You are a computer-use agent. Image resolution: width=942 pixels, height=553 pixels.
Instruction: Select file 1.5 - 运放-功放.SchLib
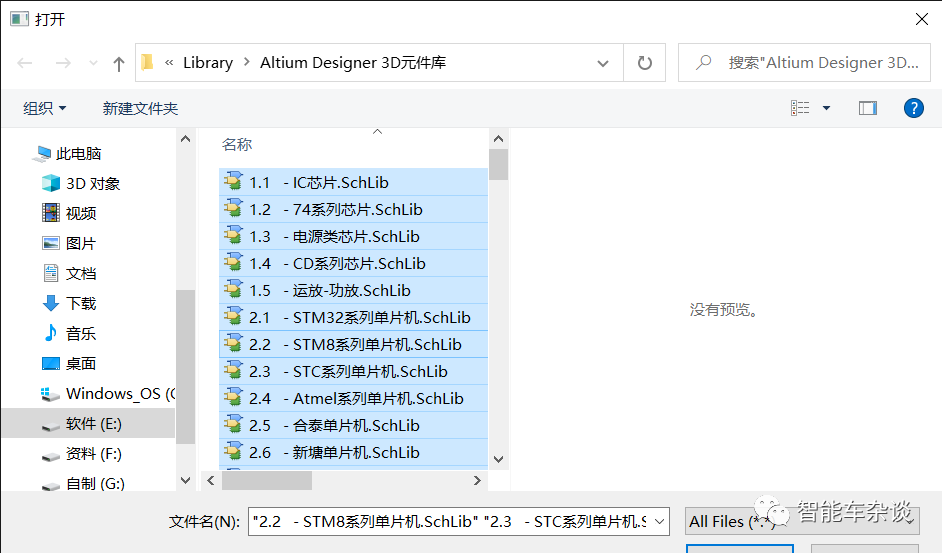(353, 290)
